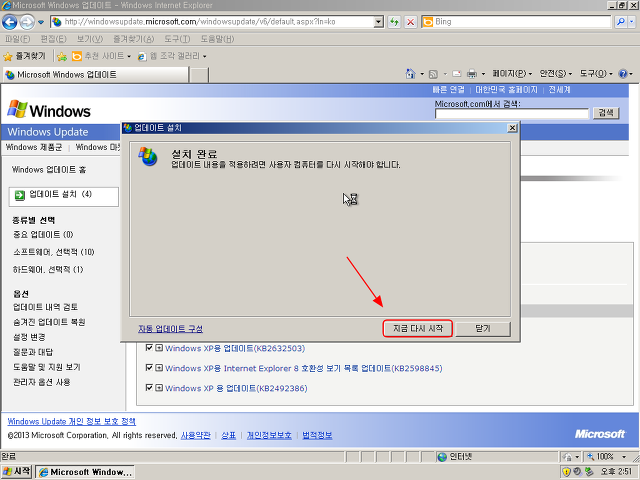Open the recent pages dropdown next to Forward
The image size is (640, 480).
click(41, 22)
